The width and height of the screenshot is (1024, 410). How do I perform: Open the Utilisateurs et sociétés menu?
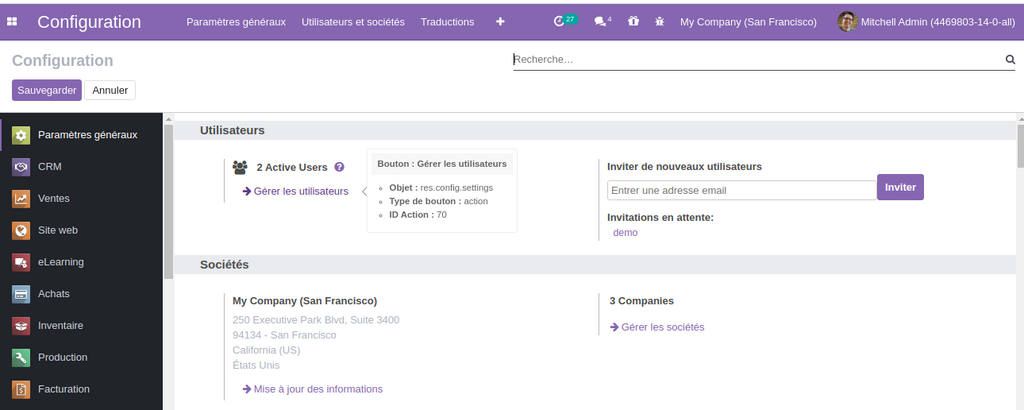353,21
